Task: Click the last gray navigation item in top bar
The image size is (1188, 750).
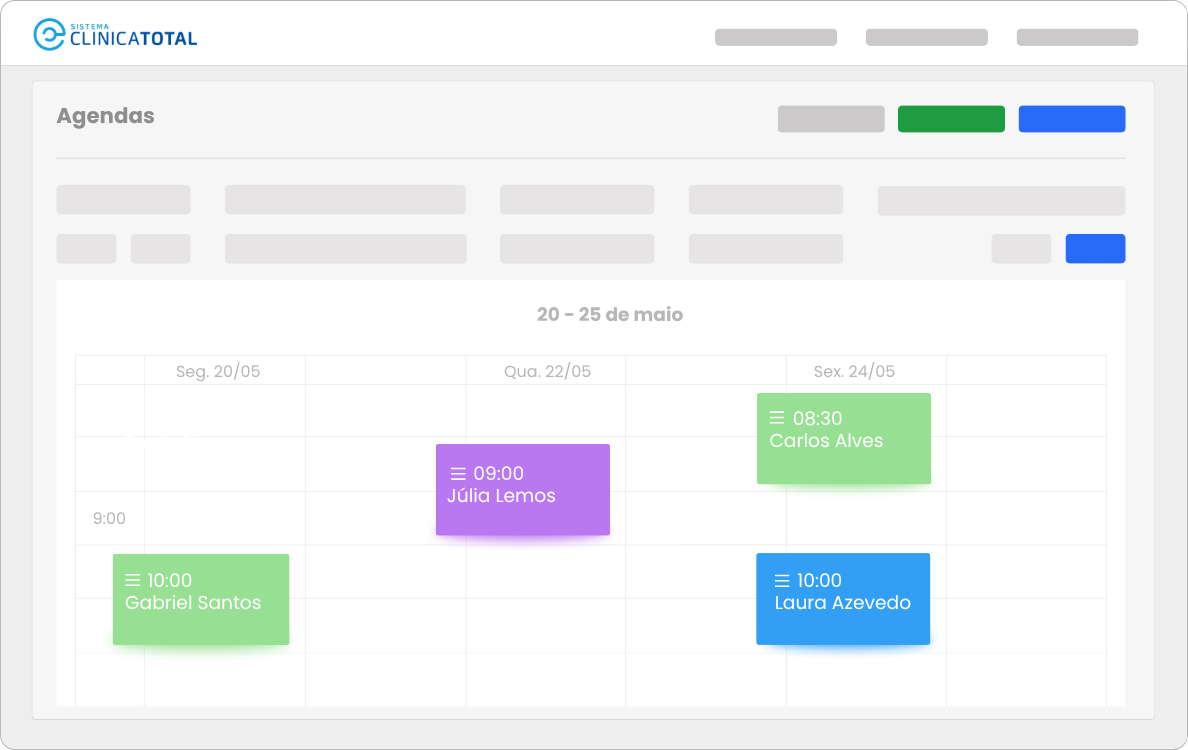Action: click(x=1077, y=37)
